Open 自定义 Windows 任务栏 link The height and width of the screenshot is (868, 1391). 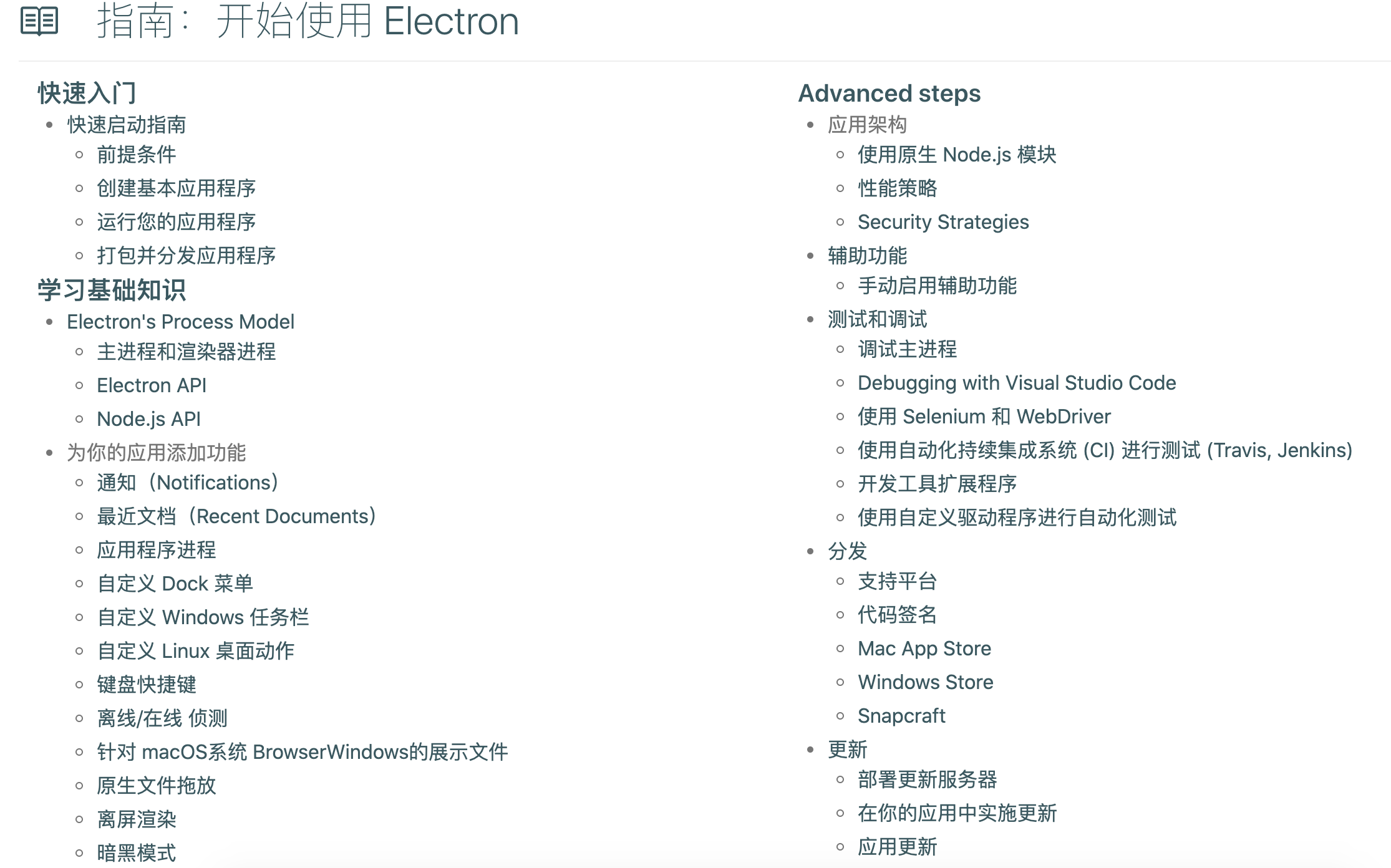point(203,617)
